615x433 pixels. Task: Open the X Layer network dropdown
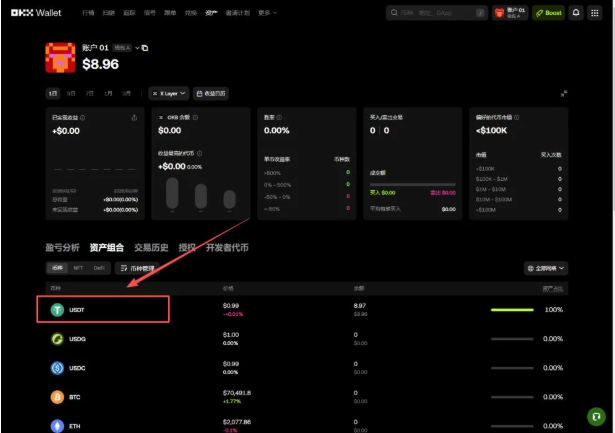coord(169,93)
